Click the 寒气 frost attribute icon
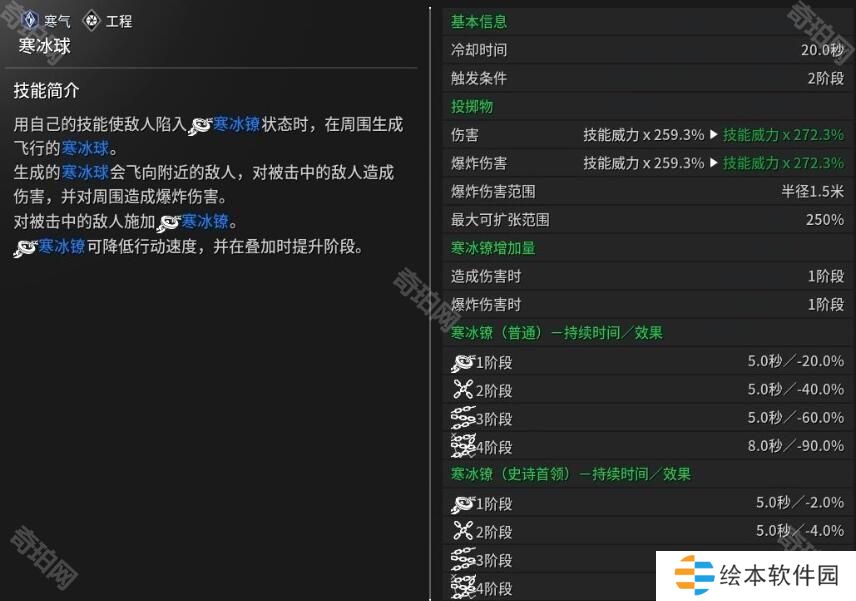The image size is (856, 601). pos(28,20)
